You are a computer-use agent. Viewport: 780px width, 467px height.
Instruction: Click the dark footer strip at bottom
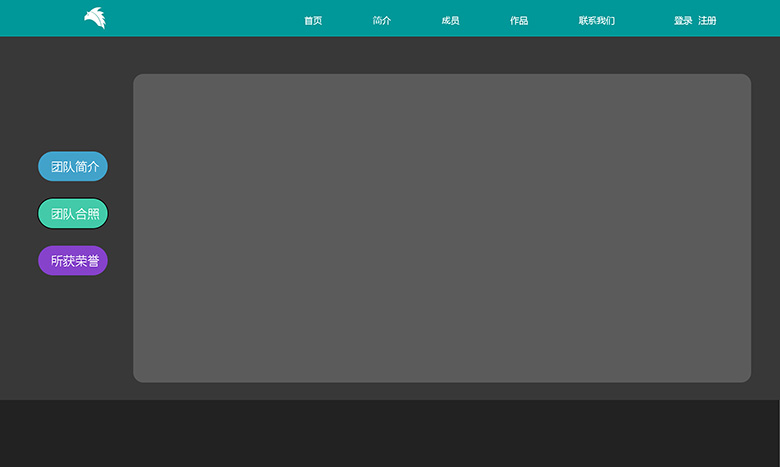[390, 434]
